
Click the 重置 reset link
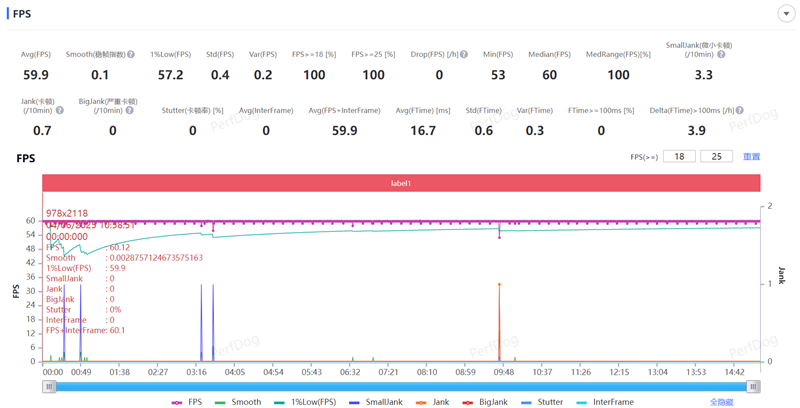(751, 157)
